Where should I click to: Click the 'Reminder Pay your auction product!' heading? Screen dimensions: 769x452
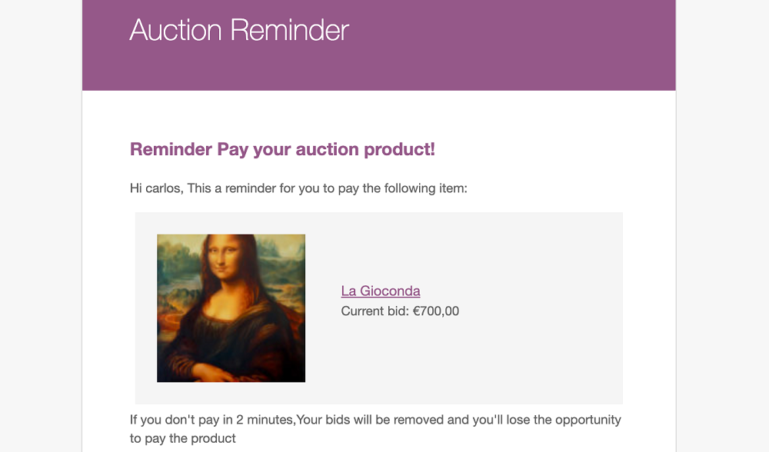point(282,150)
